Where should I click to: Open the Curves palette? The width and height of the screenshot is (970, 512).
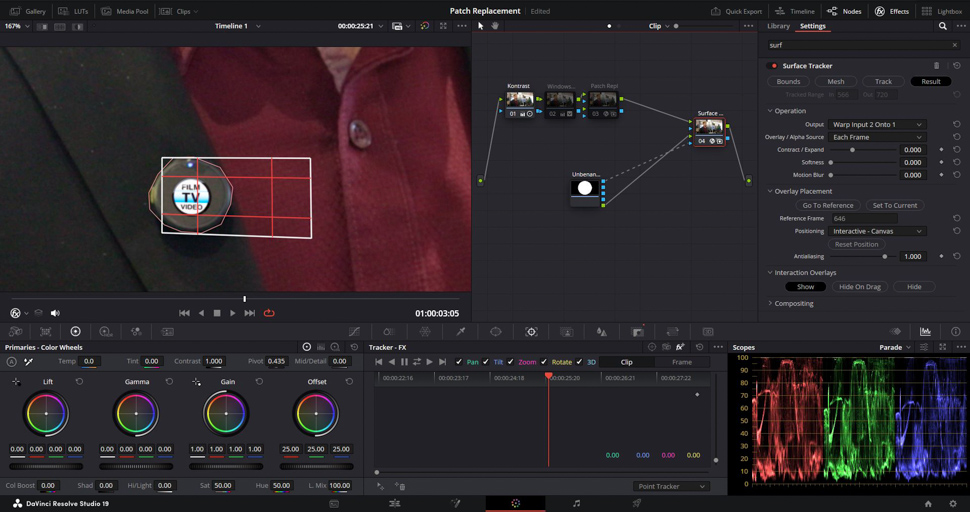point(354,331)
